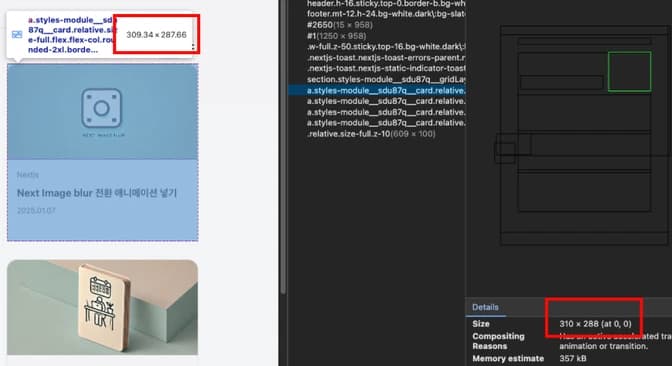Click the Memory estimate value 357 kB
672x366 pixels.
click(x=573, y=359)
